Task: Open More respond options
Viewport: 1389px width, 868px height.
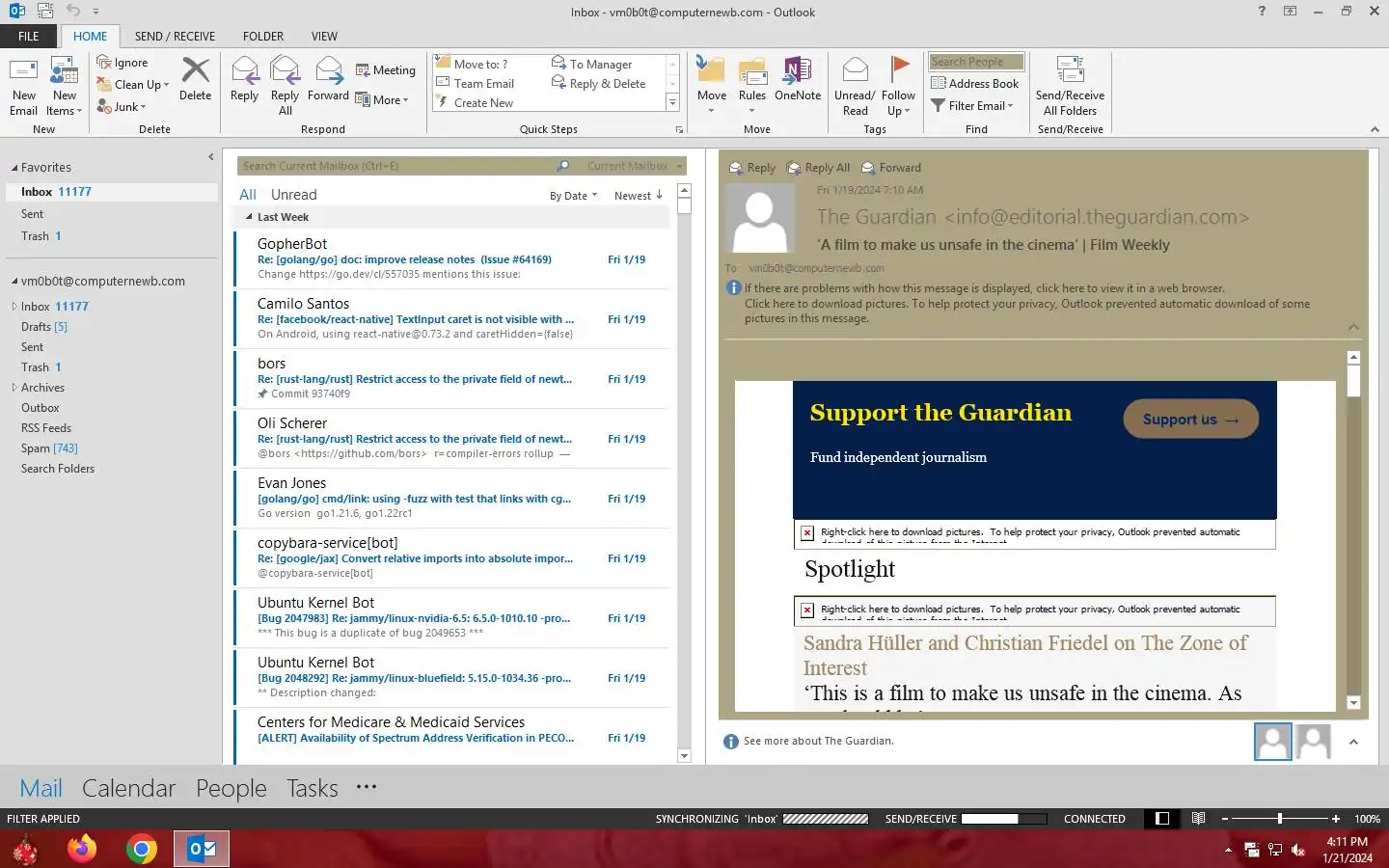Action: click(382, 99)
